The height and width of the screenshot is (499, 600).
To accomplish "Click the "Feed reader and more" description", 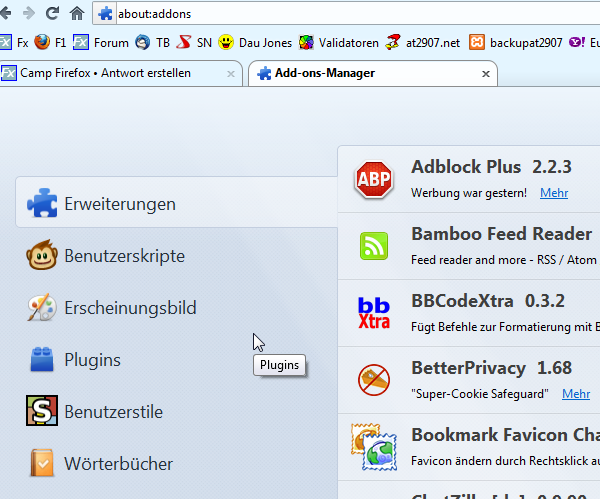I will [505, 260].
